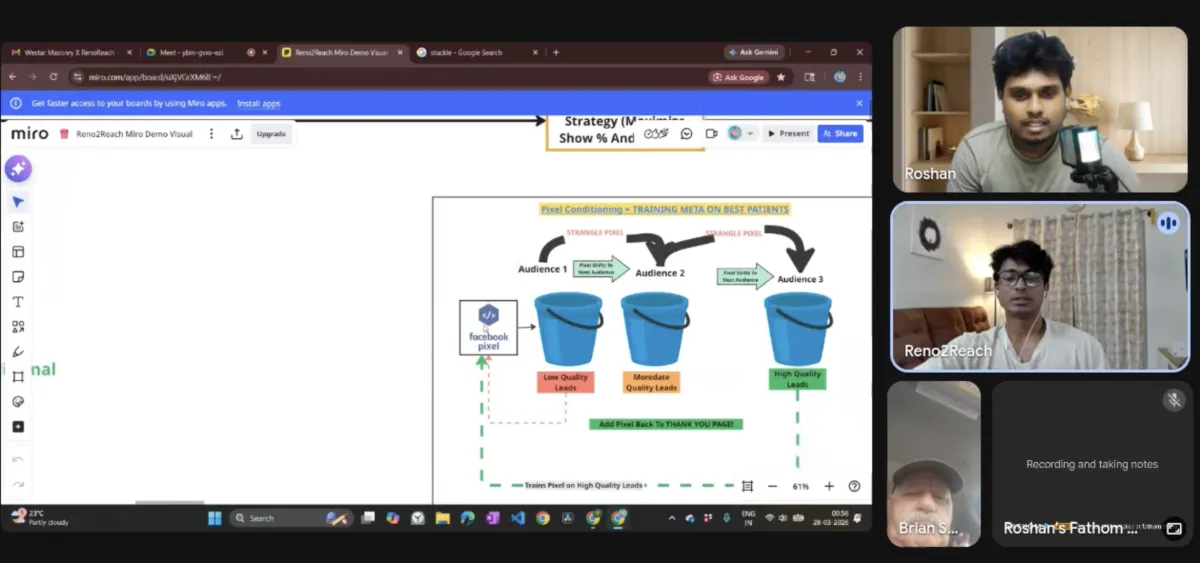
Task: Zoom out with the minus button
Action: click(x=773, y=486)
